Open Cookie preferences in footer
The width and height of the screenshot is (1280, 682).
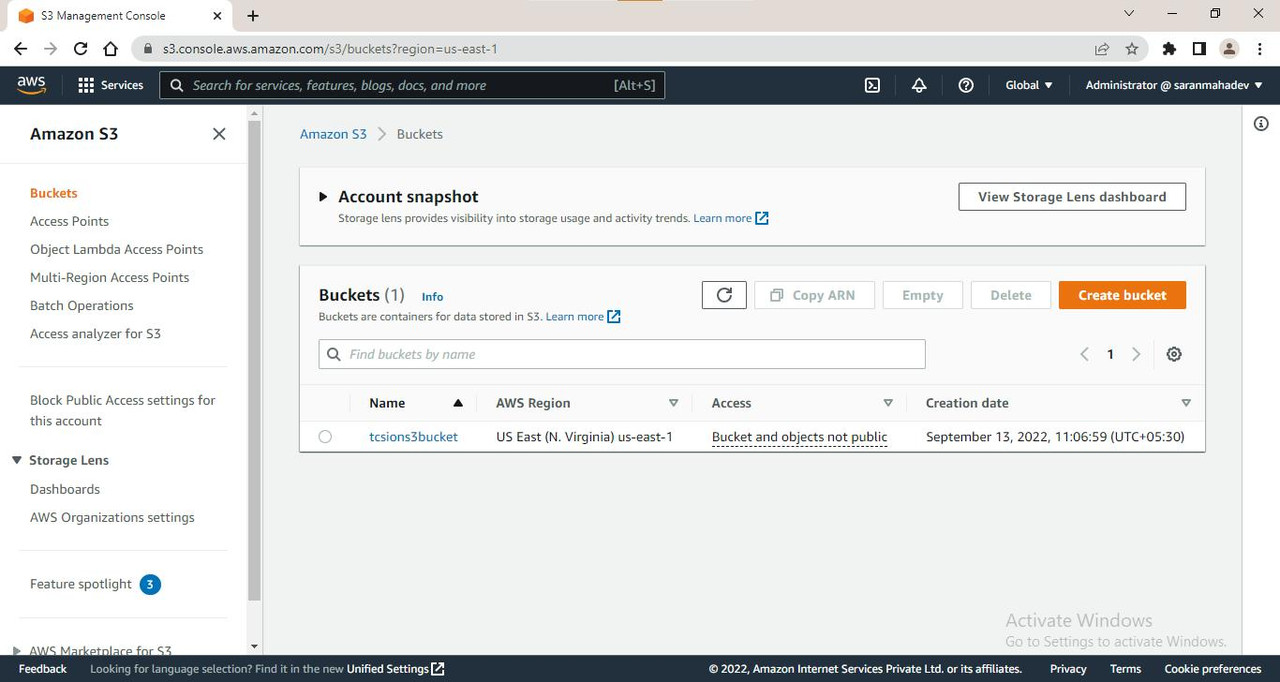pyautogui.click(x=1212, y=669)
